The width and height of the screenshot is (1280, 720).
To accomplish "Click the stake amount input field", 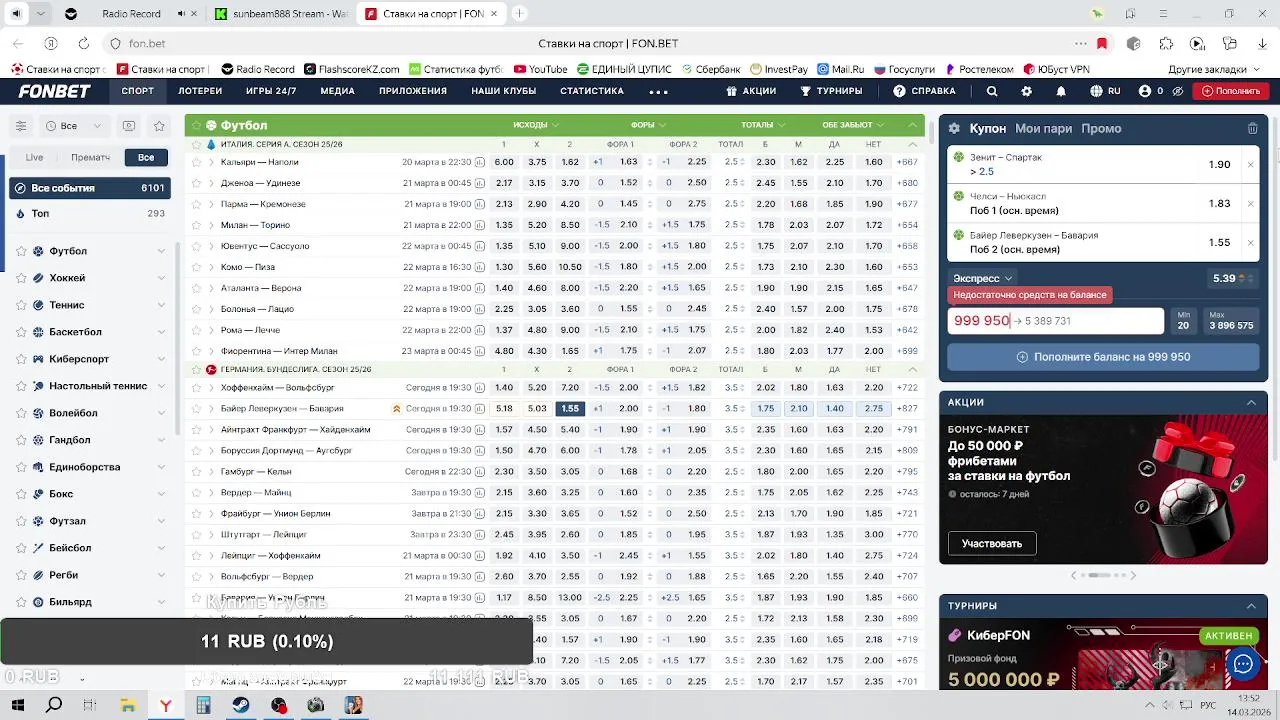I will coord(1055,321).
